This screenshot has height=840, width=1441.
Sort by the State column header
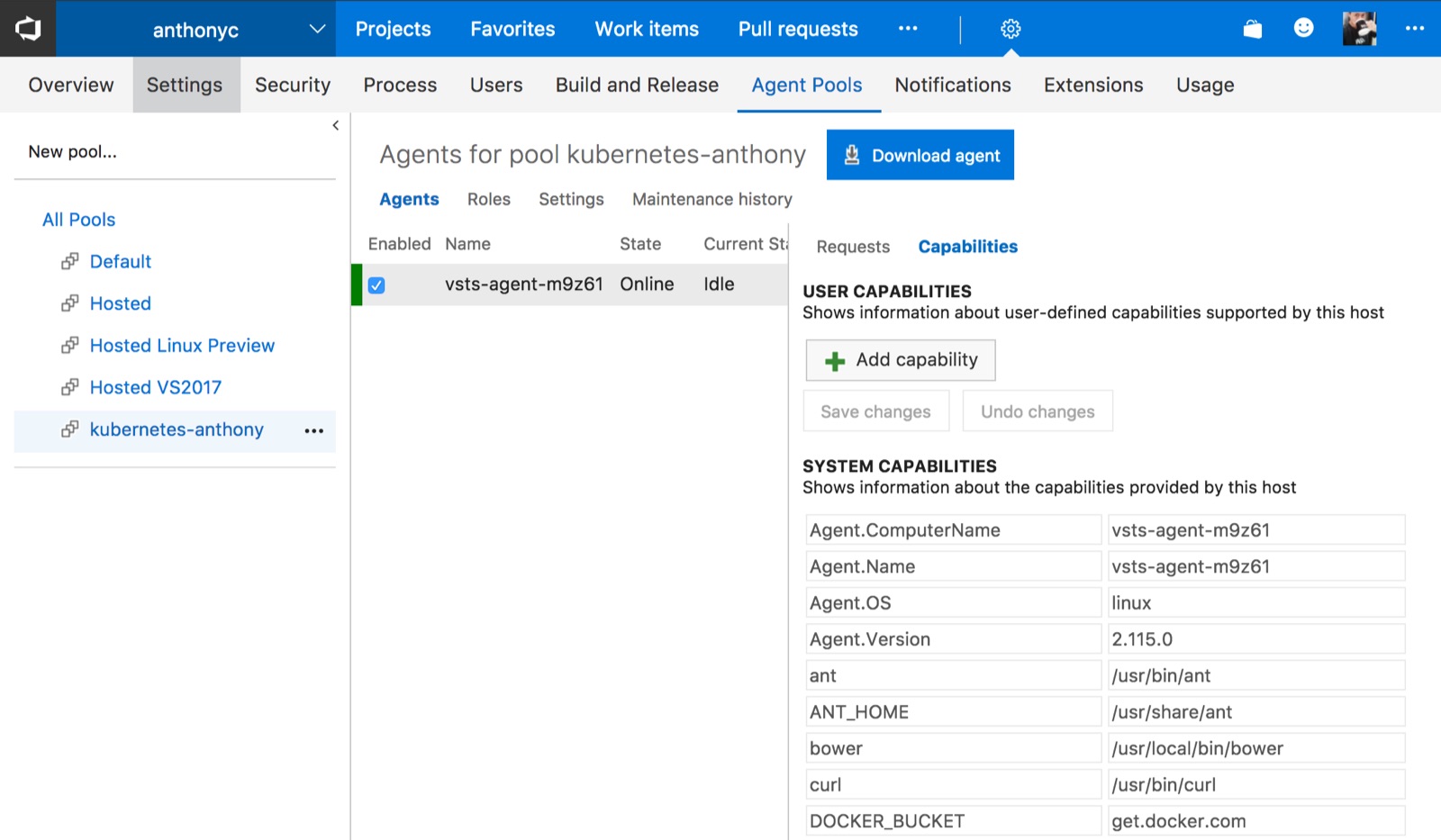(640, 244)
